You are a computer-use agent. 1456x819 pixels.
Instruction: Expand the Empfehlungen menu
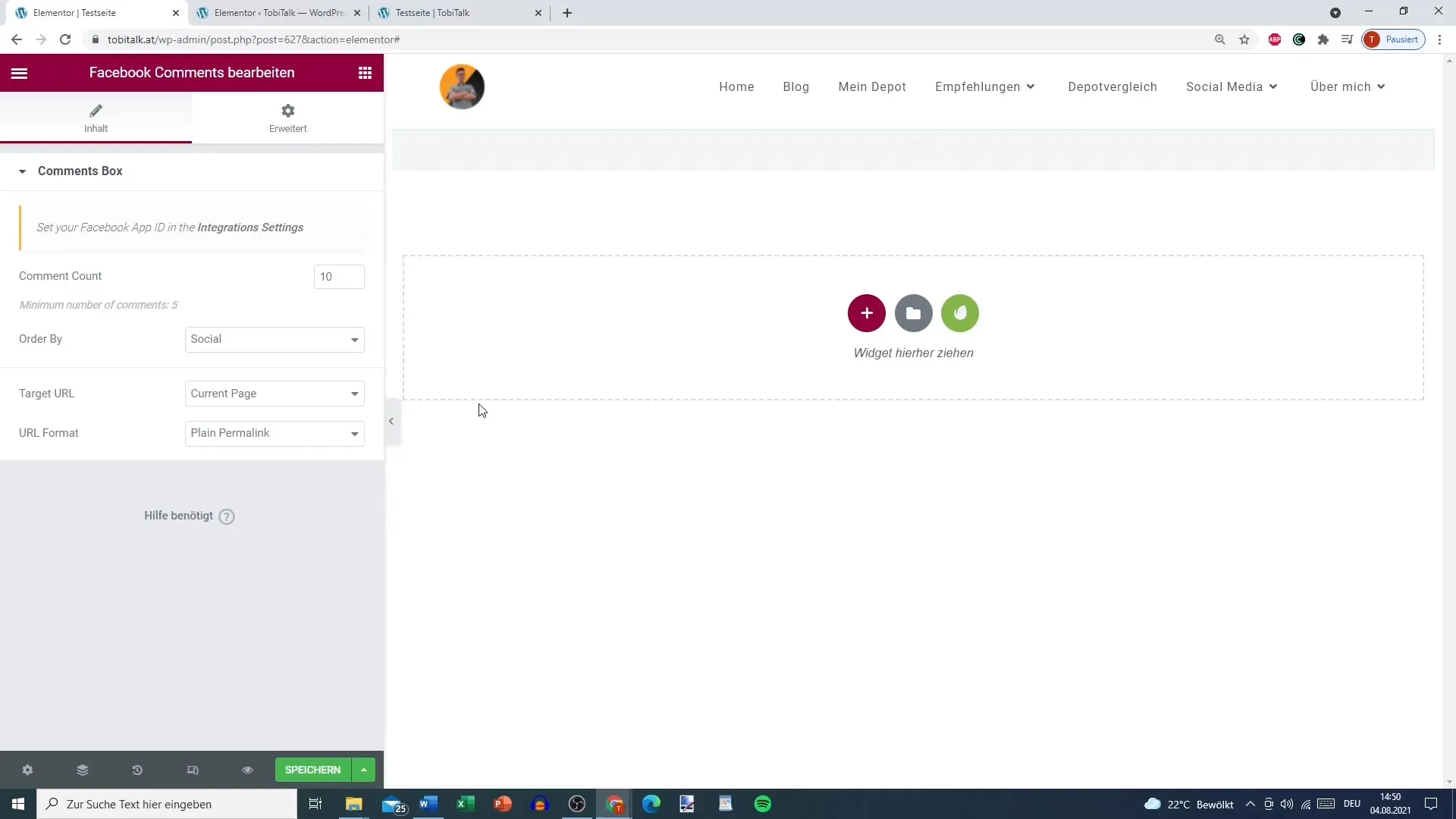tap(985, 86)
